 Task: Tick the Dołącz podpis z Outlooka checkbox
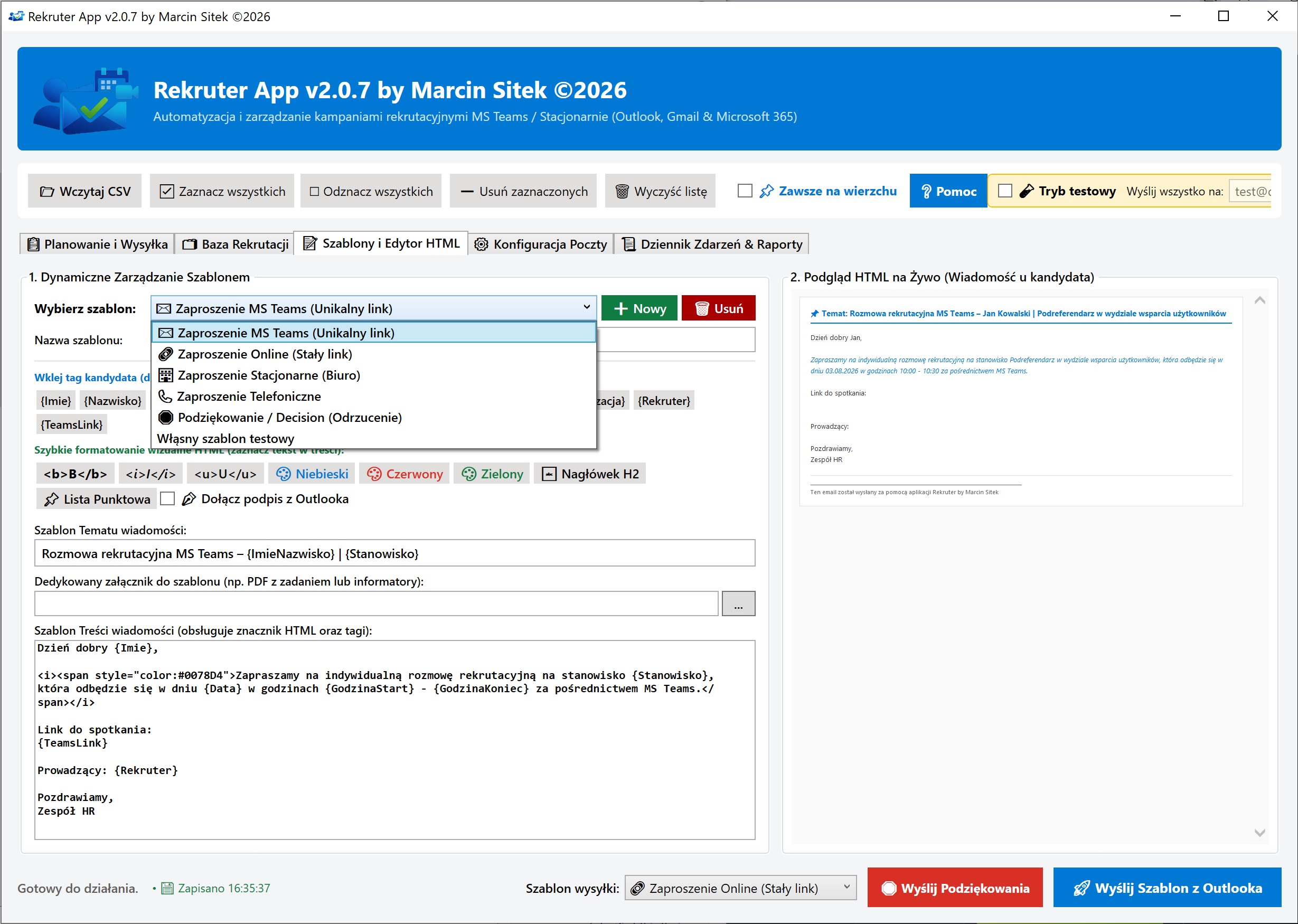[167, 498]
